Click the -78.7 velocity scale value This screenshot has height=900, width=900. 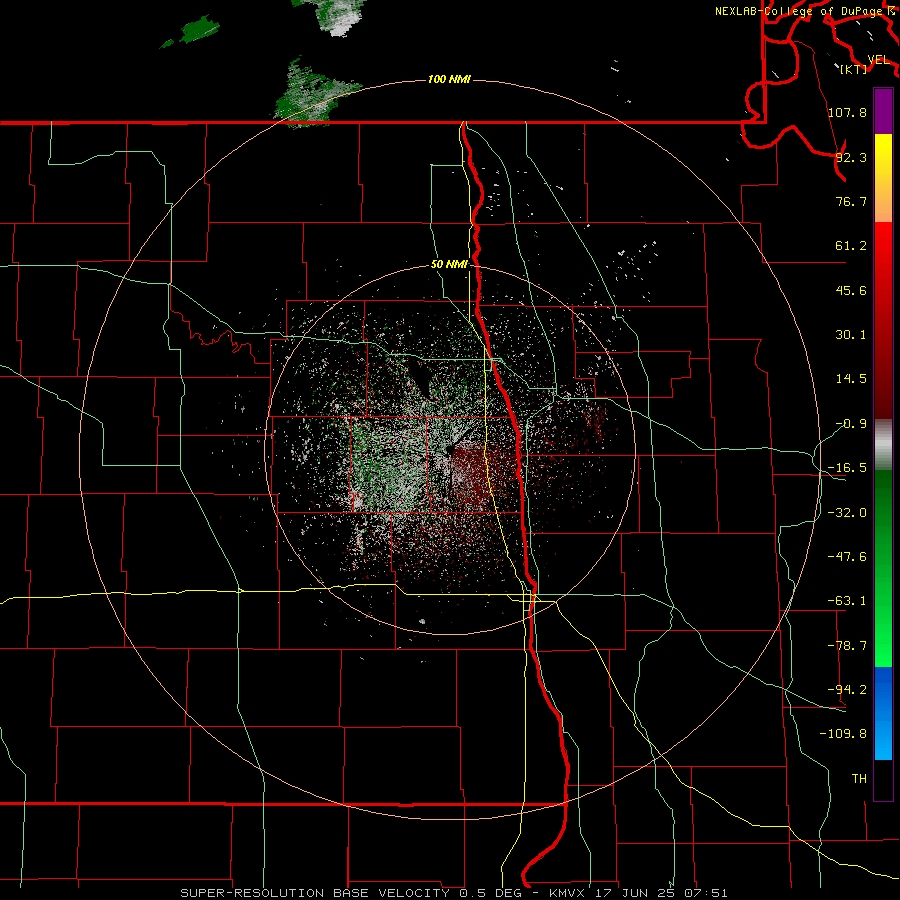[847, 646]
